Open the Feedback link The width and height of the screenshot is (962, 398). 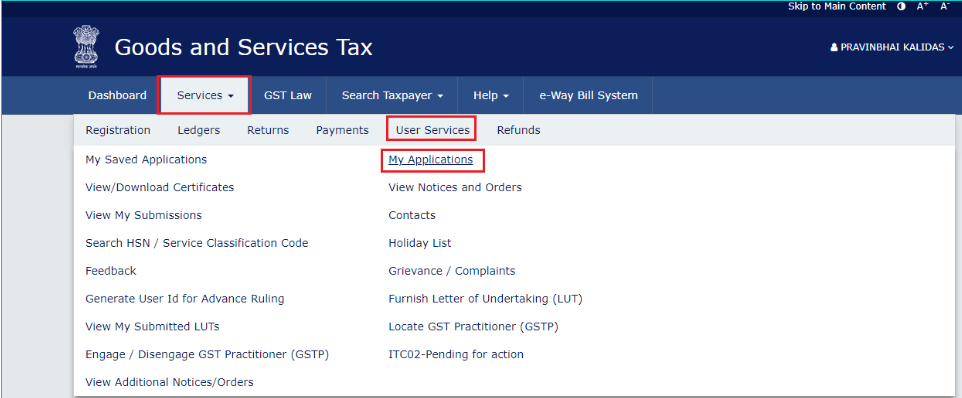(111, 270)
